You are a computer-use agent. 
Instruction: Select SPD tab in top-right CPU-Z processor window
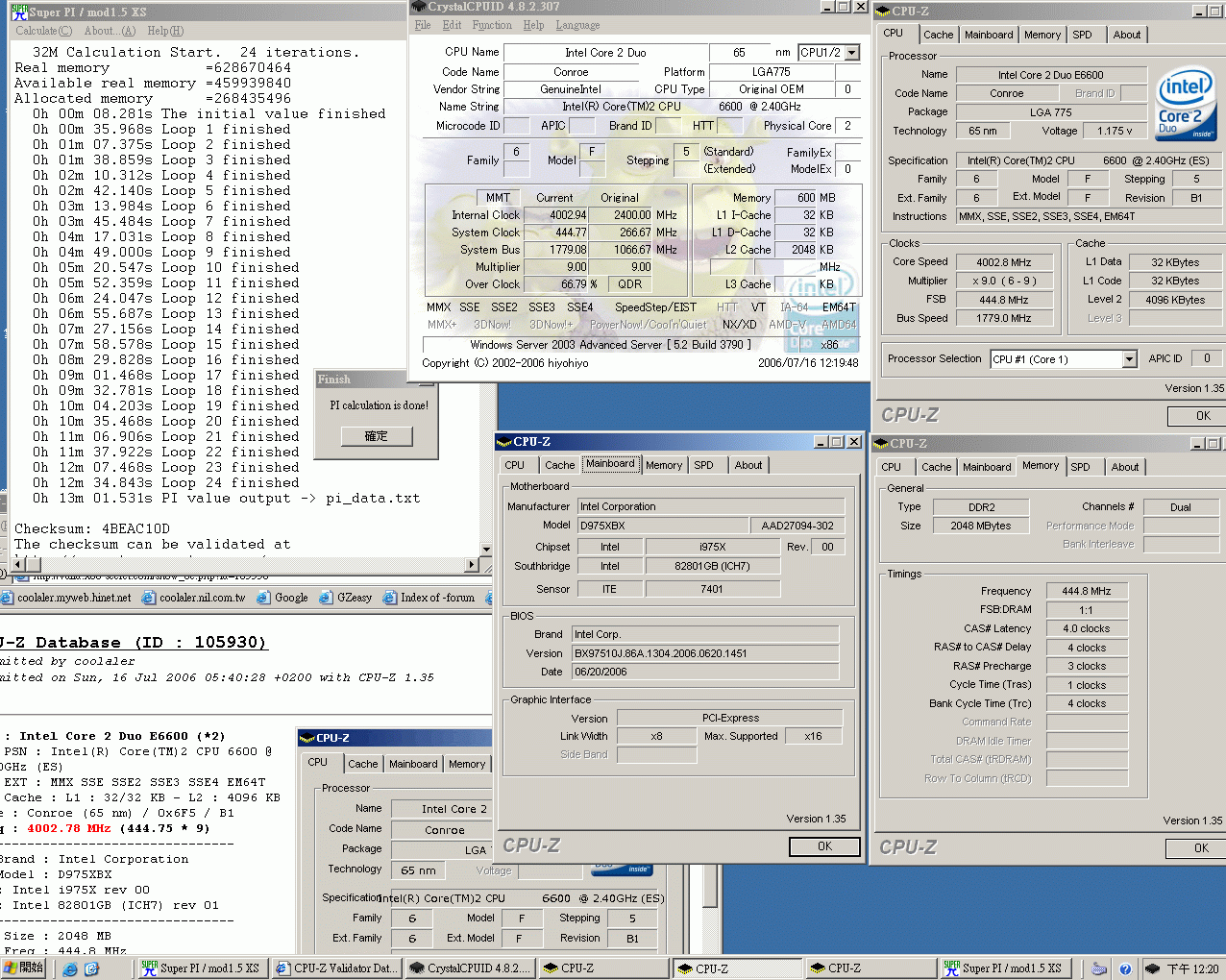coord(1082,35)
